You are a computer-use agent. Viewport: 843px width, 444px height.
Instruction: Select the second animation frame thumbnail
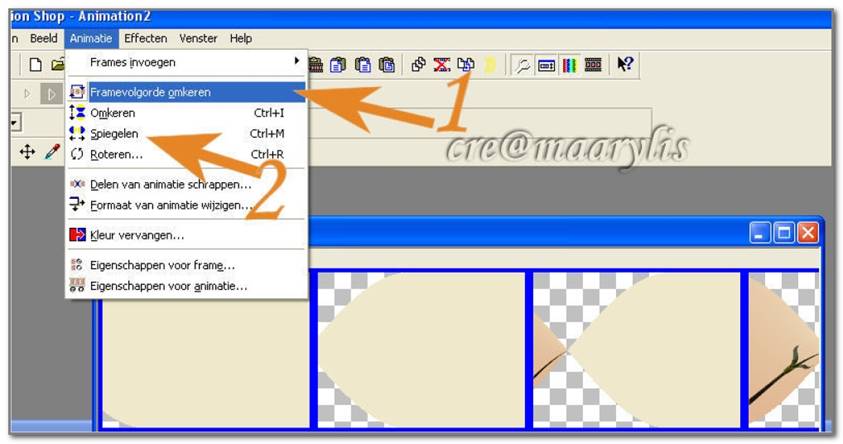click(421, 349)
